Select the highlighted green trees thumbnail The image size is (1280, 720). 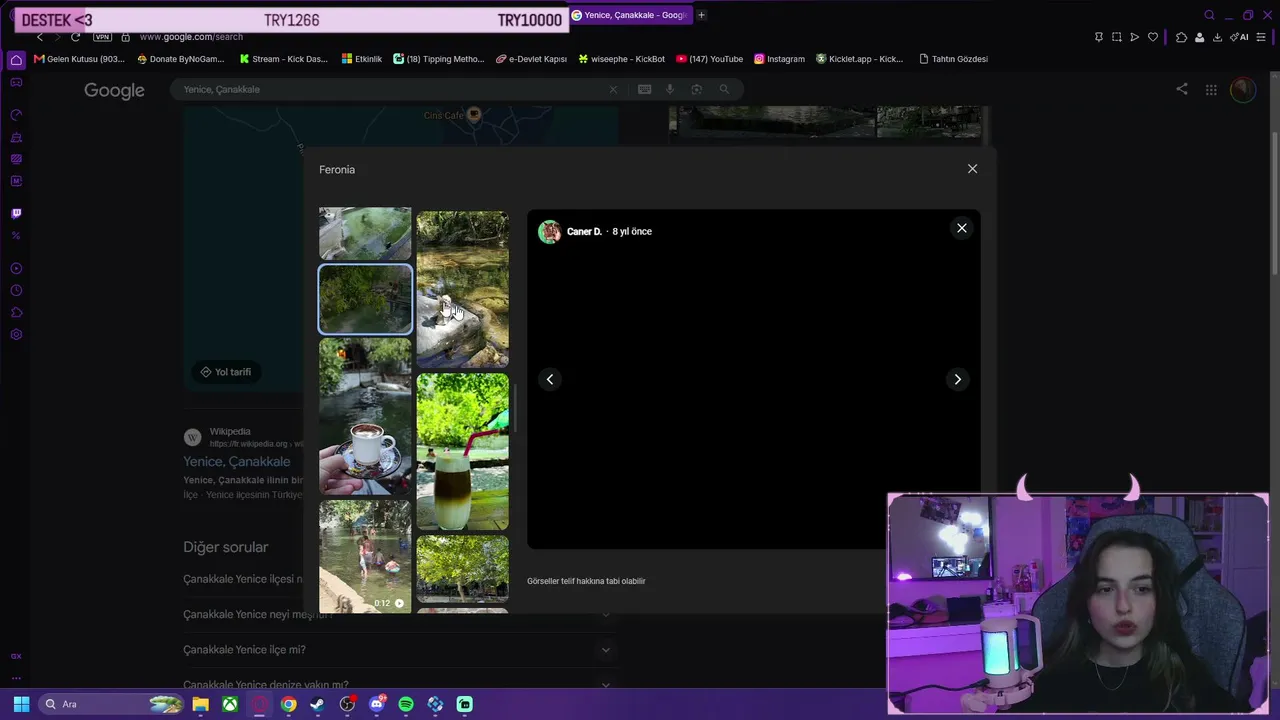(x=365, y=299)
